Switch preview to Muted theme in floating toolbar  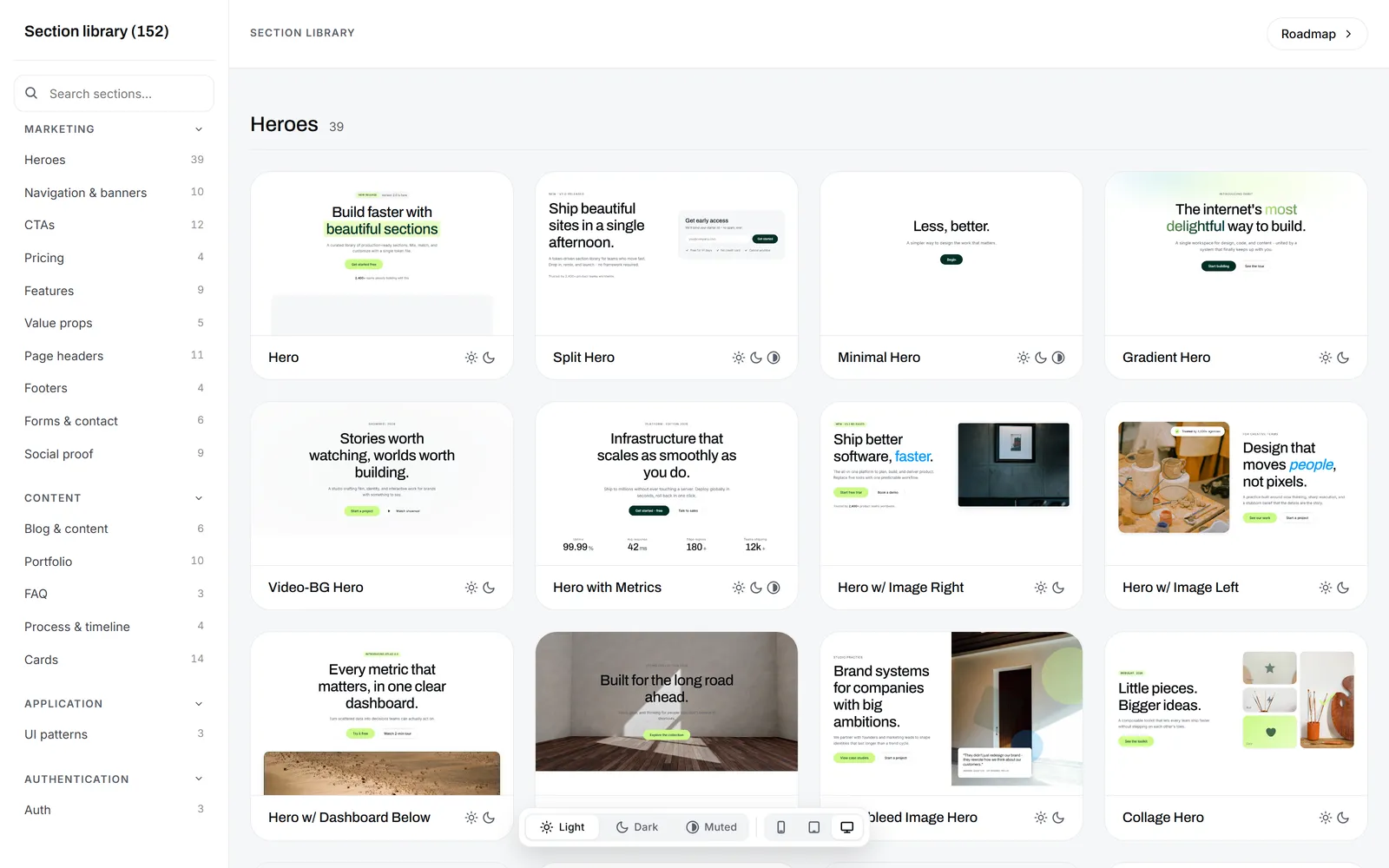coord(712,827)
